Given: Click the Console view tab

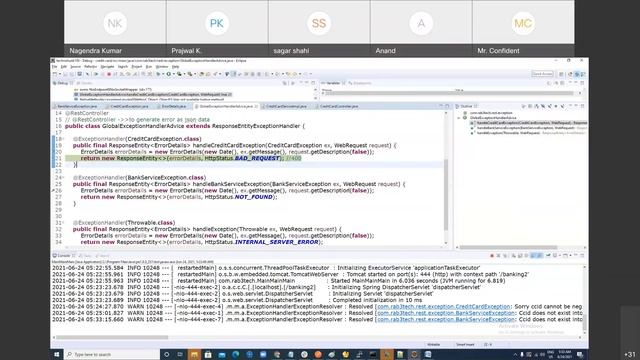Looking at the screenshot, I should point(63,256).
